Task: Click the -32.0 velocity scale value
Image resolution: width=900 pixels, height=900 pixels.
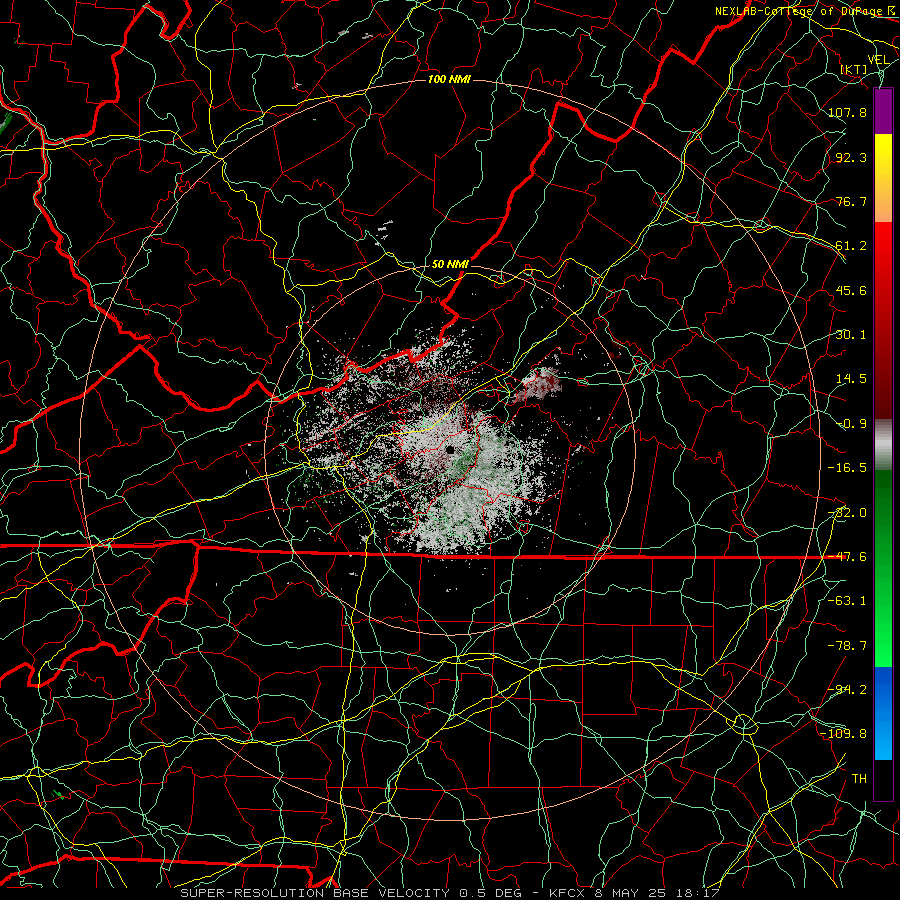Action: click(x=847, y=513)
